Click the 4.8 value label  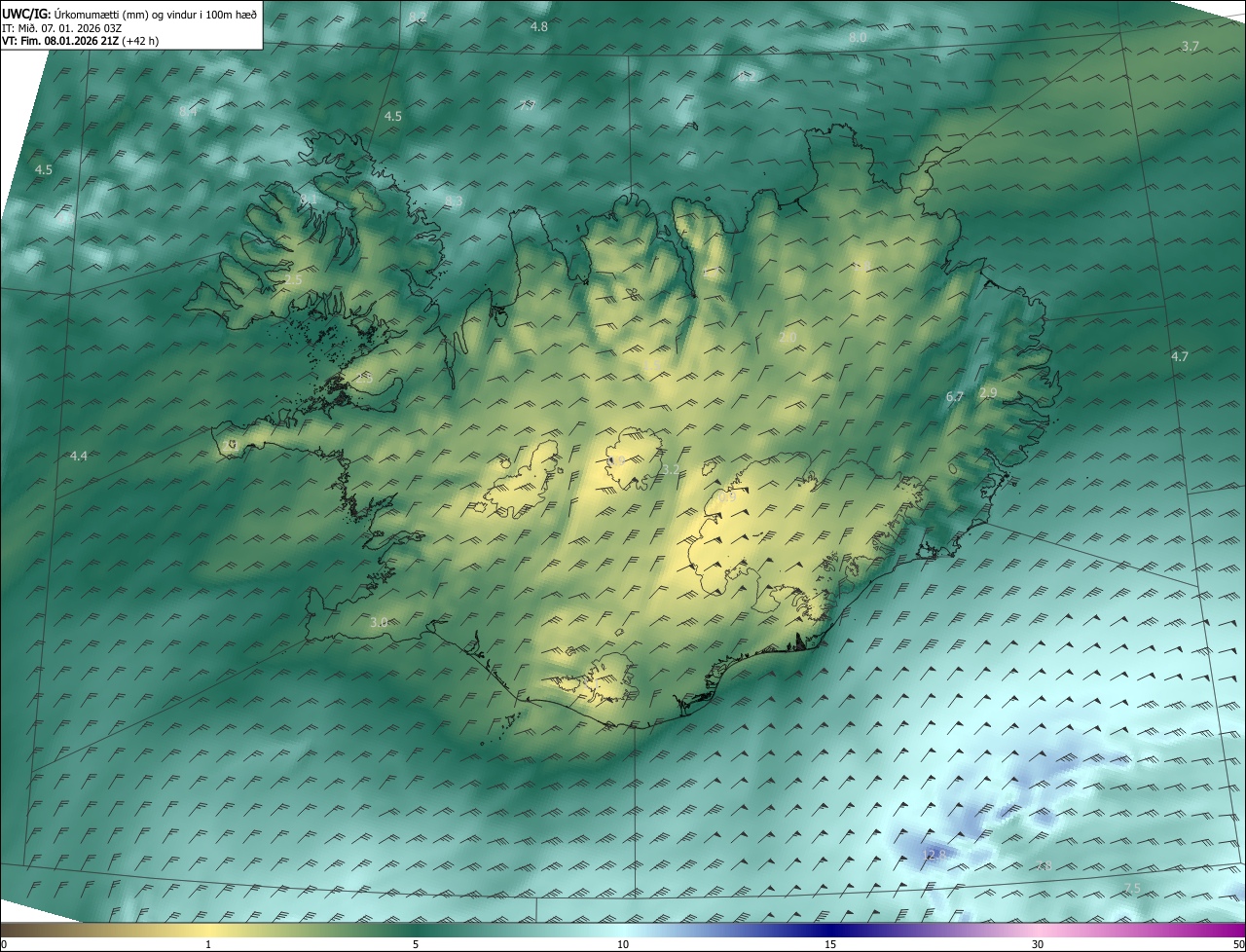tap(538, 27)
